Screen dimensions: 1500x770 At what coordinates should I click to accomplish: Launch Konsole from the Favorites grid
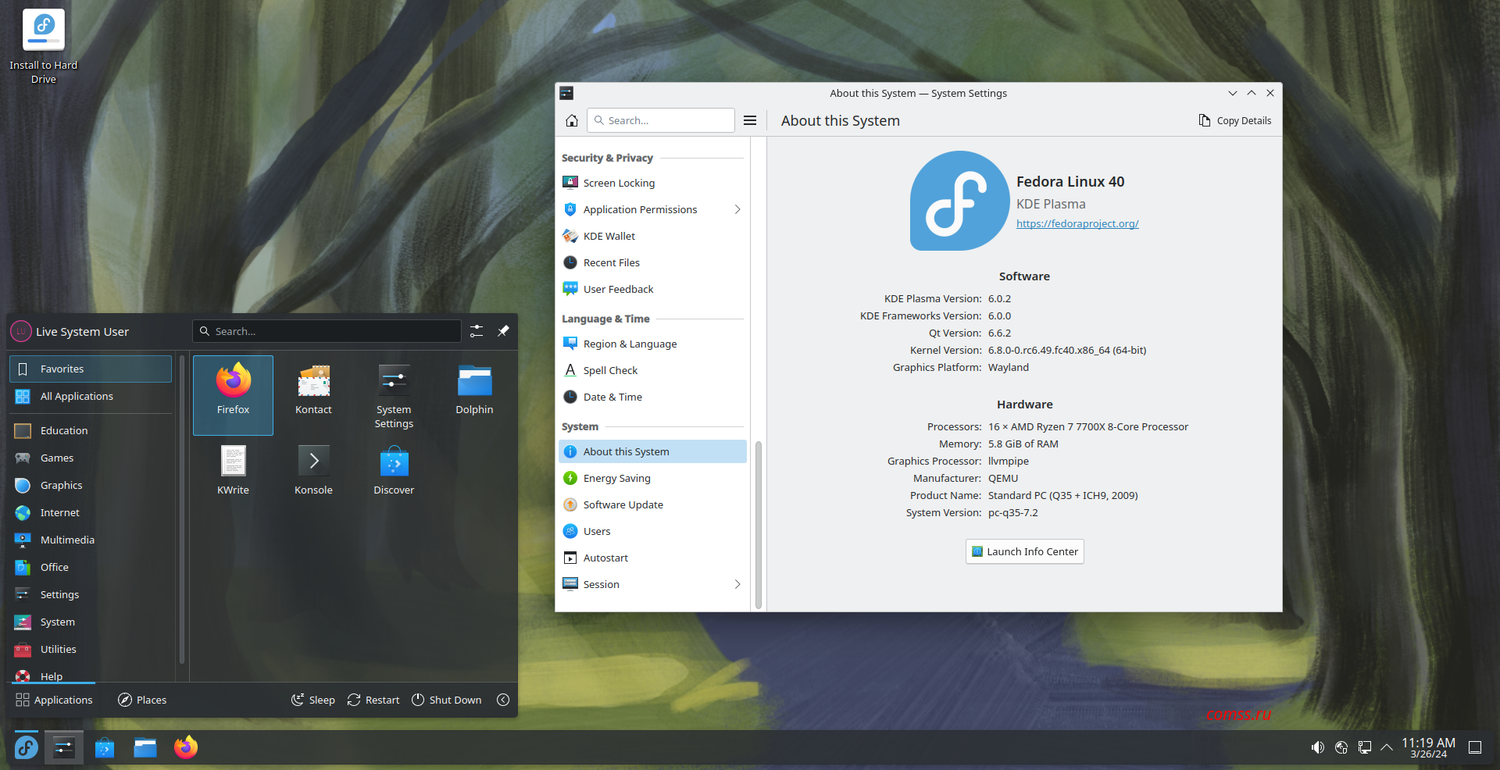[313, 472]
